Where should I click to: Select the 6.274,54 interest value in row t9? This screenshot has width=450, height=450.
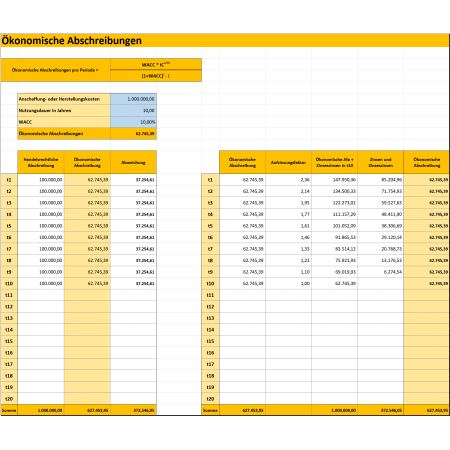pos(381,272)
